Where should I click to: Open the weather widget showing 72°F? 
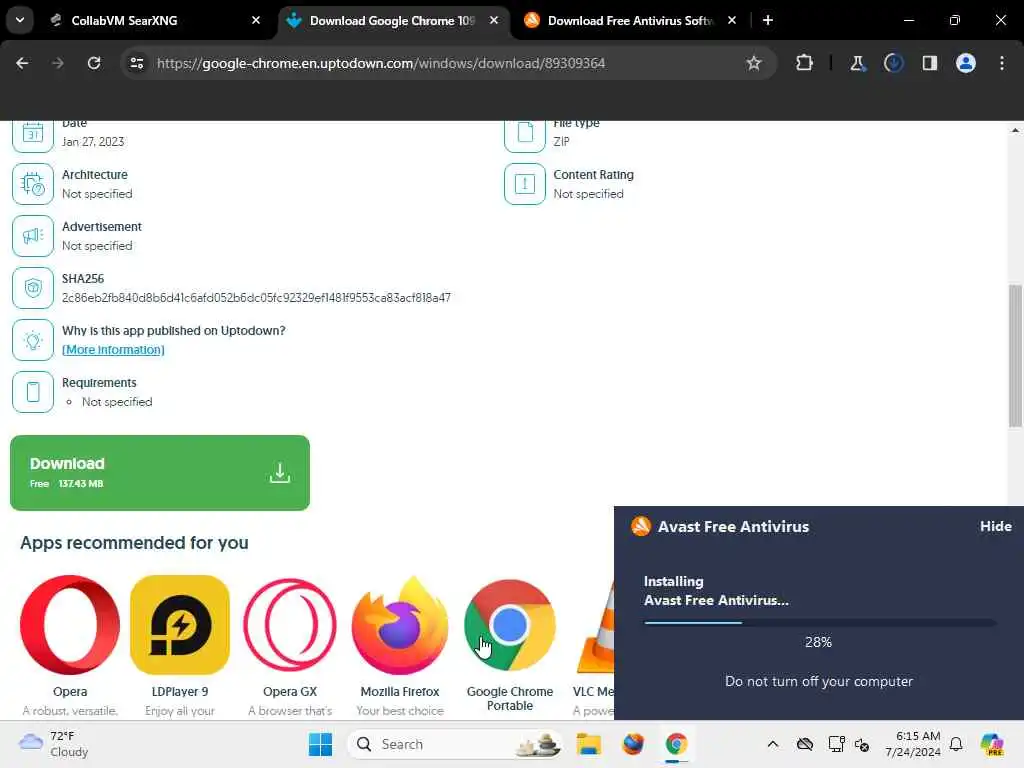54,744
